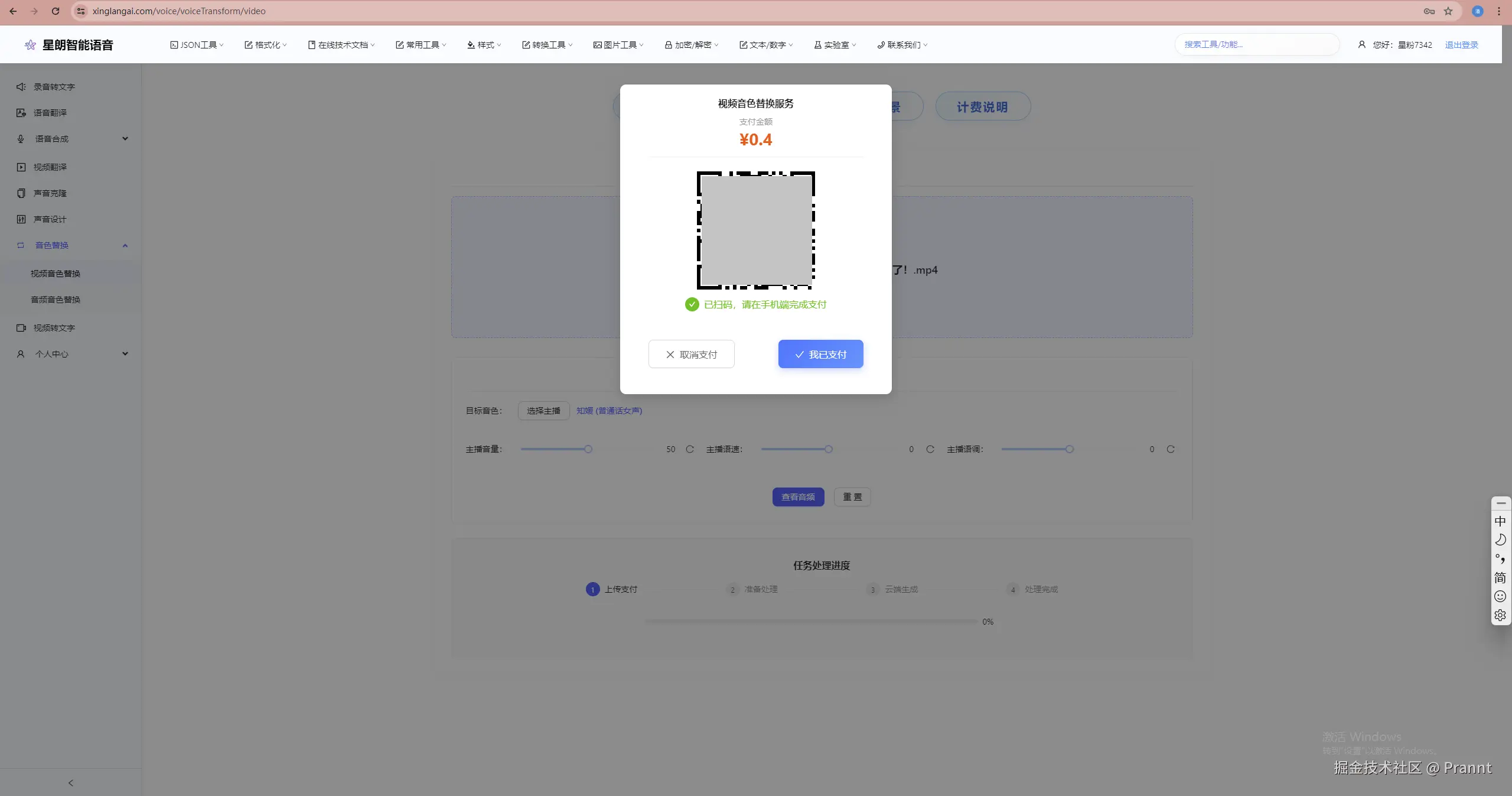Open the 转换工具 dropdown menu
This screenshot has width=1512, height=796.
pos(548,45)
